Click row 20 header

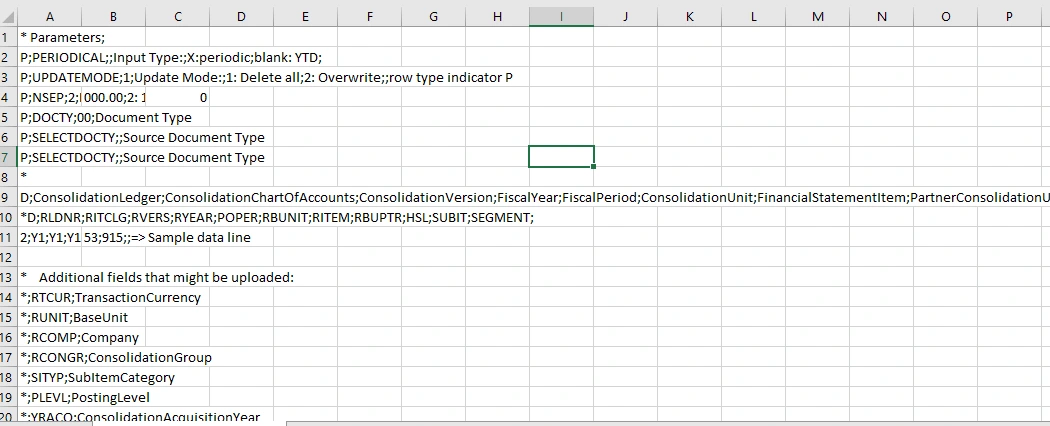[x=8, y=416]
